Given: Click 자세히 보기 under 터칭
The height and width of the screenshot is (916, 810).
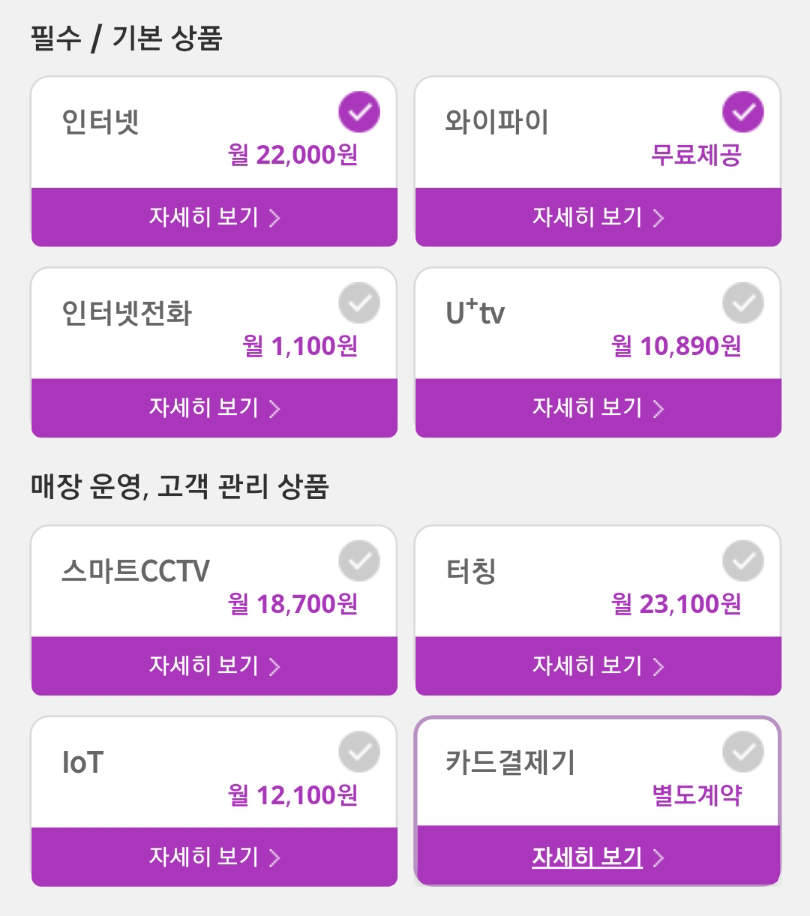Looking at the screenshot, I should pos(598,666).
